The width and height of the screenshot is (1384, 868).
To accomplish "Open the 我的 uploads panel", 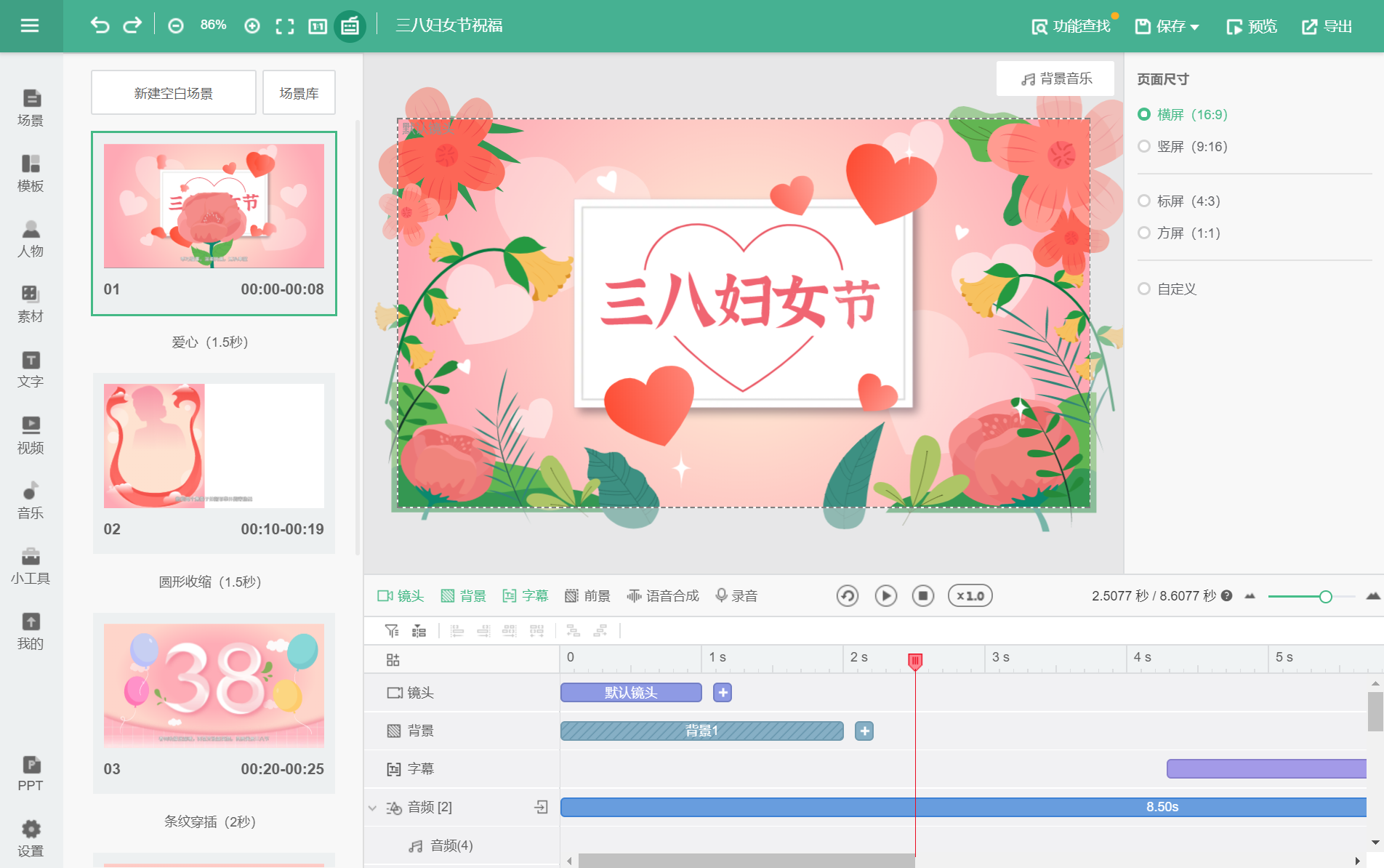I will [x=31, y=631].
